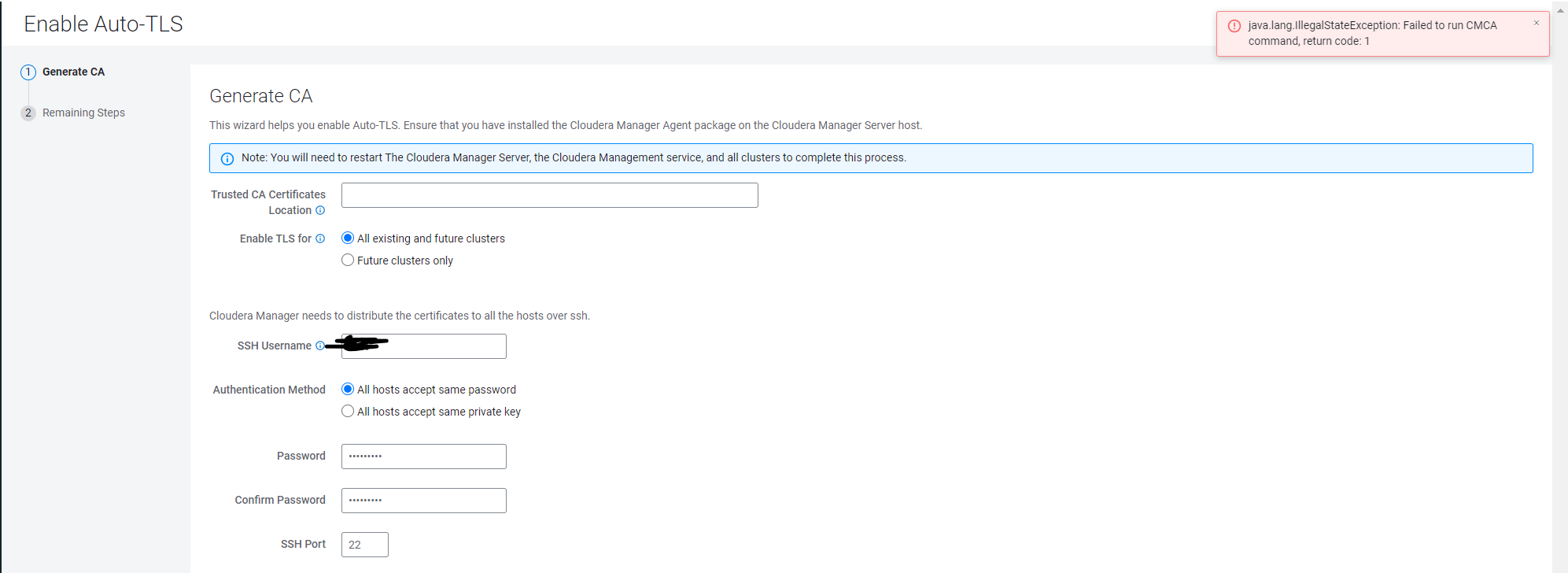This screenshot has width=1568, height=573.
Task: Click step 1 circle for Generate CA
Action: [x=28, y=72]
